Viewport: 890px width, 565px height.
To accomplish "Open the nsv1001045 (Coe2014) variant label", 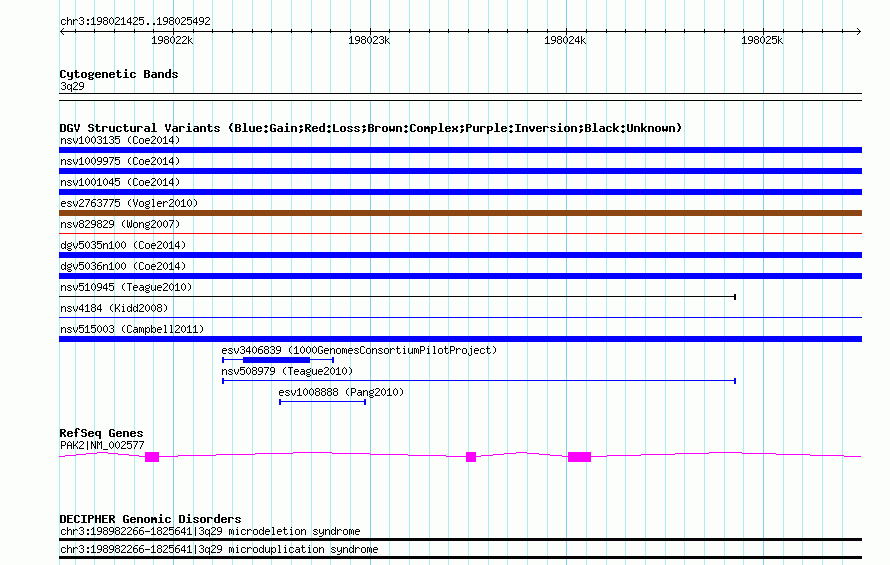I will tap(120, 182).
